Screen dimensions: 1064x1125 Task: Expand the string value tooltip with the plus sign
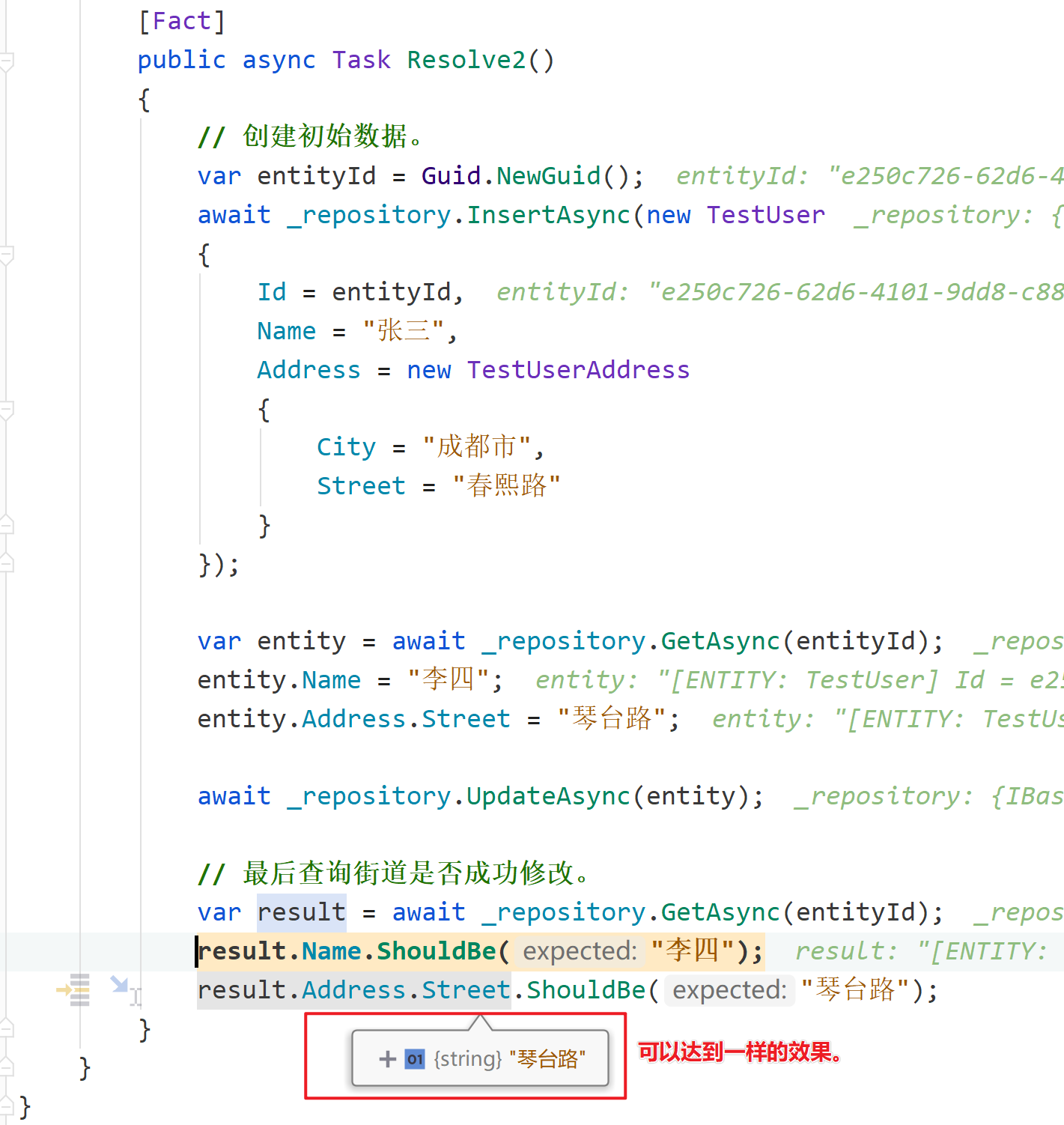tap(388, 1059)
